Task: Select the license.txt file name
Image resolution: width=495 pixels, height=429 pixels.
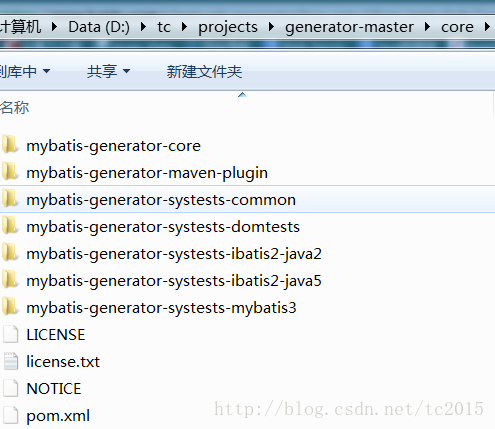Action: click(63, 362)
